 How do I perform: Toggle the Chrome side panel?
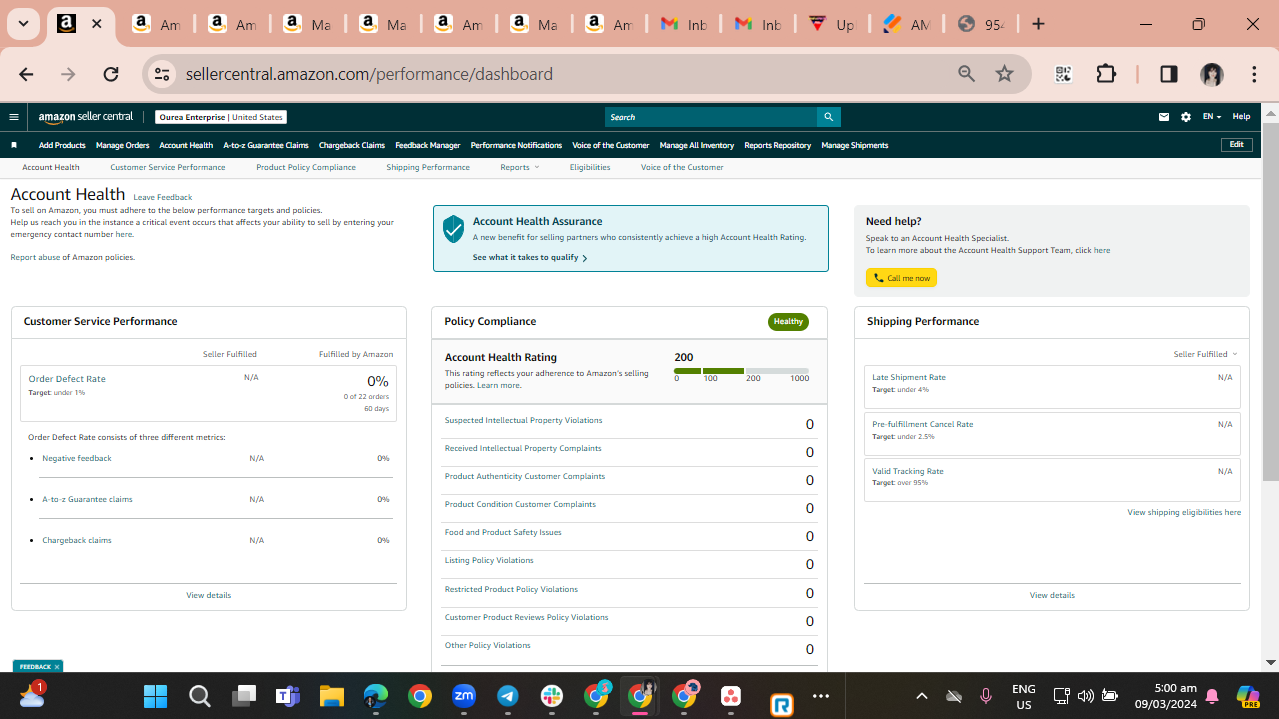(x=1168, y=74)
